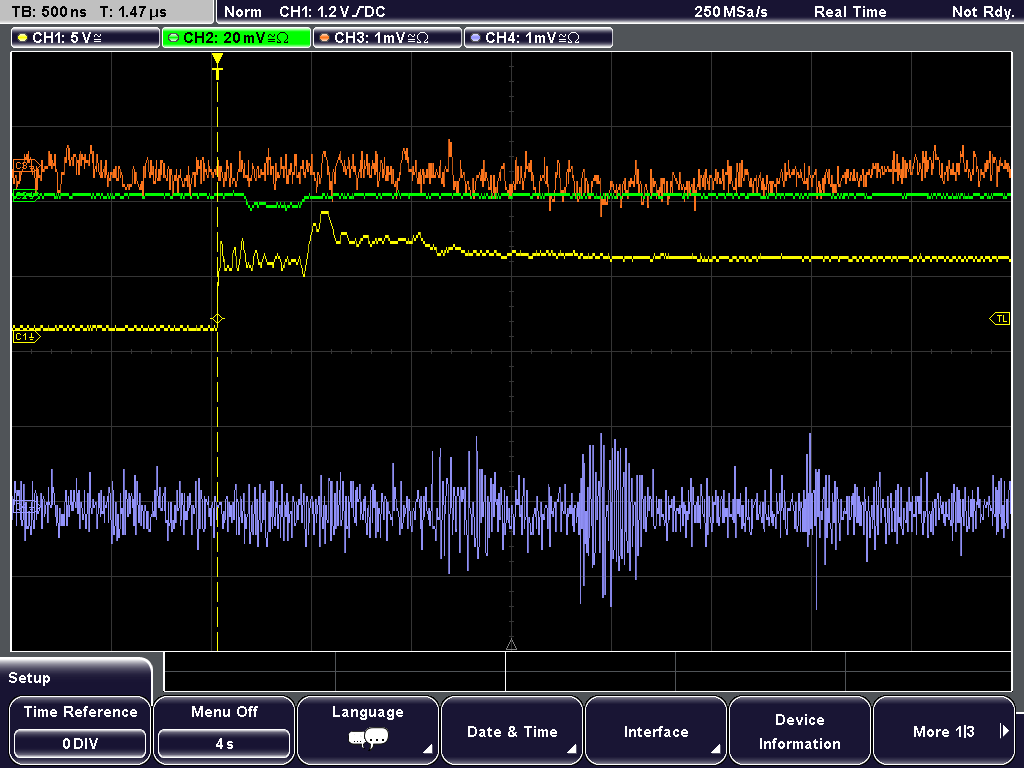This screenshot has height=768, width=1024.
Task: Select the CH1: 5 V channel label
Action: click(x=86, y=38)
